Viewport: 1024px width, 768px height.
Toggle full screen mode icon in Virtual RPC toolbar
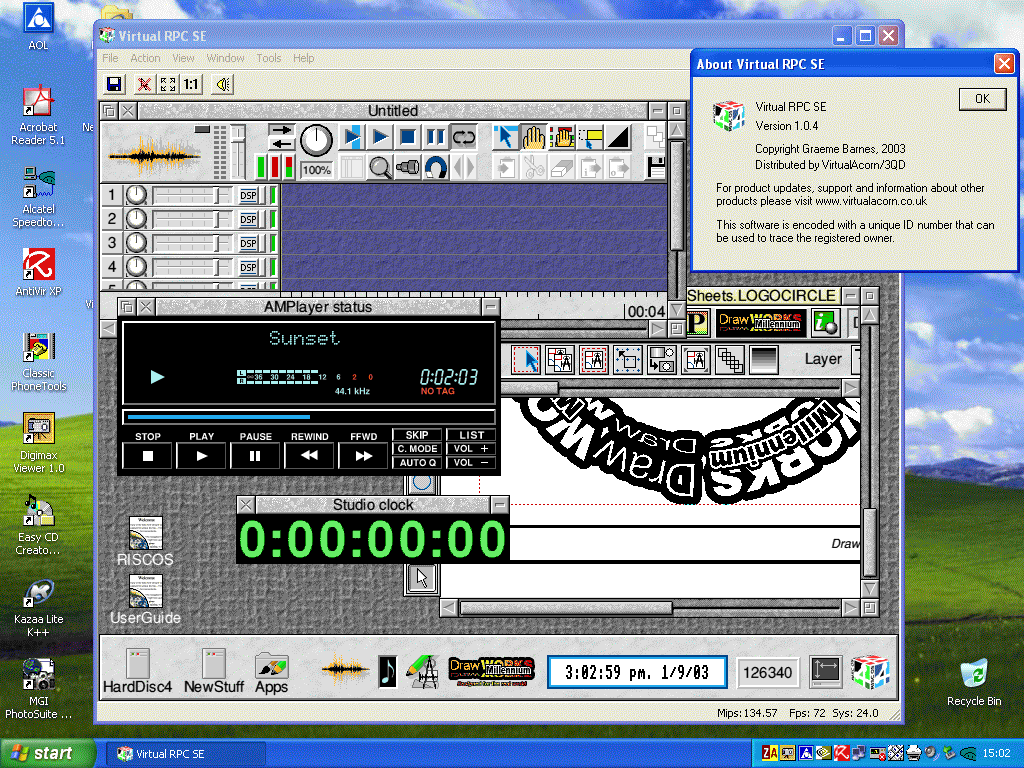point(168,84)
